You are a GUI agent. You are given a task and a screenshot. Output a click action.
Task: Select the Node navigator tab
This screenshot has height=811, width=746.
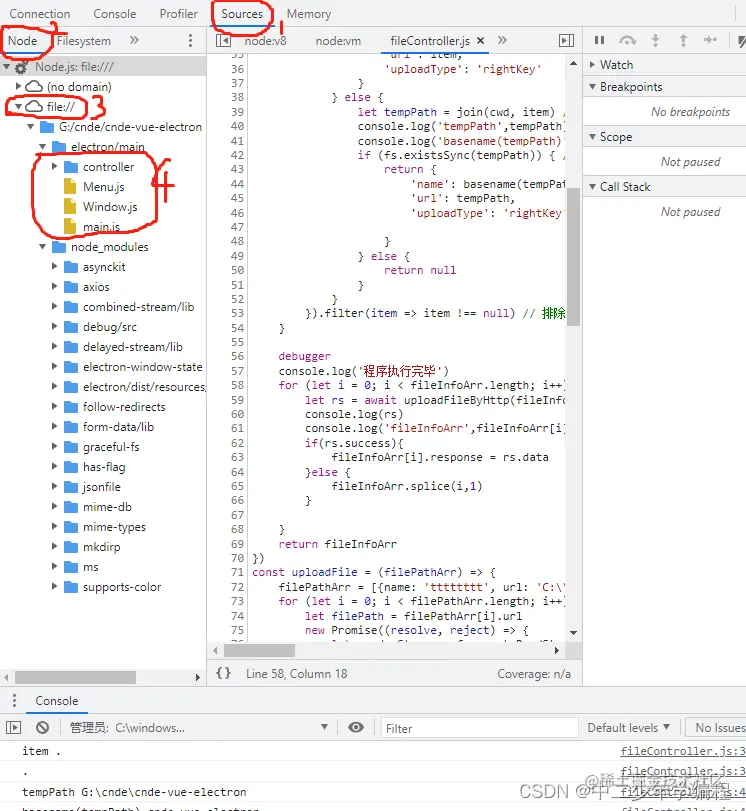[22, 41]
